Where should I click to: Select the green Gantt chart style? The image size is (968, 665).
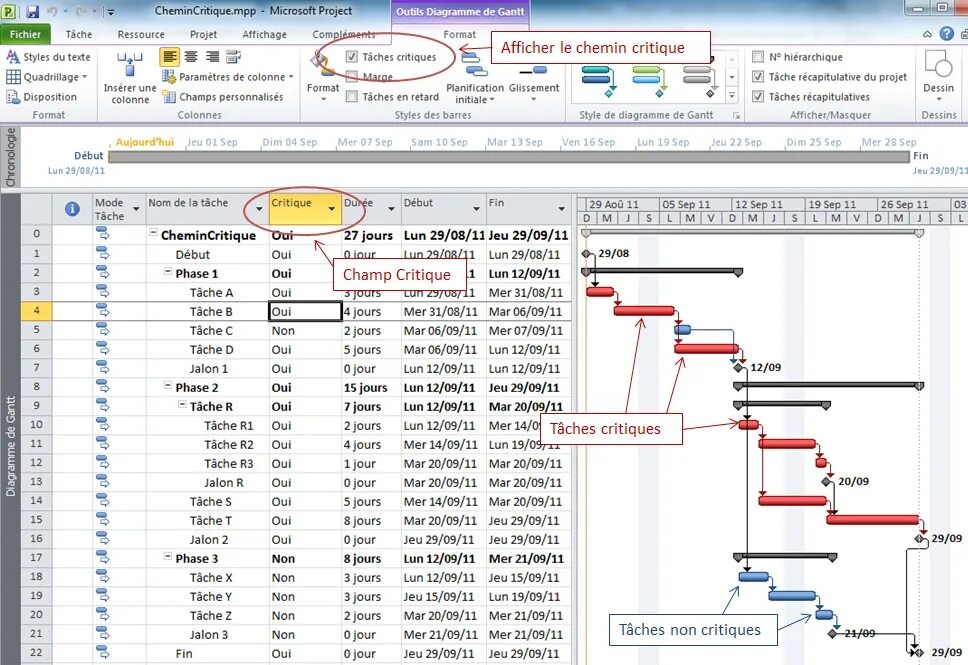(649, 80)
